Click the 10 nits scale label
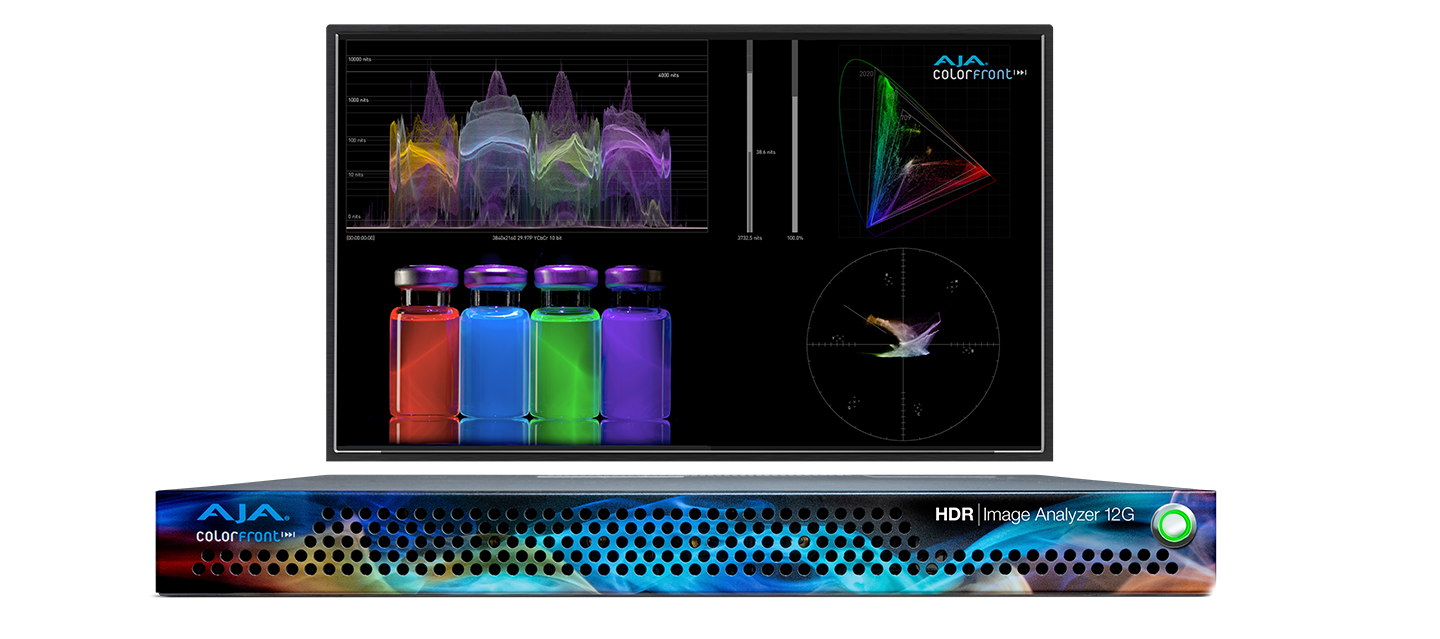1440x639 pixels. (x=357, y=175)
